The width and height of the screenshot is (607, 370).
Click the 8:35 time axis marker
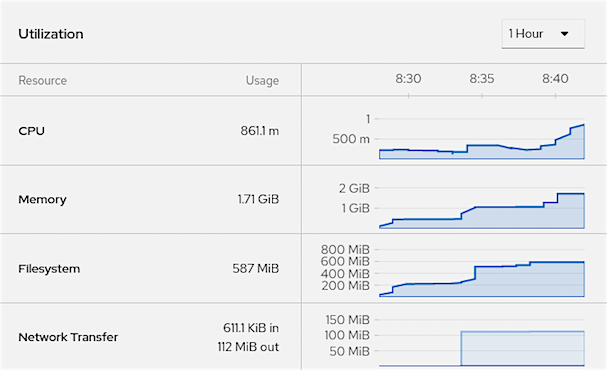click(482, 79)
